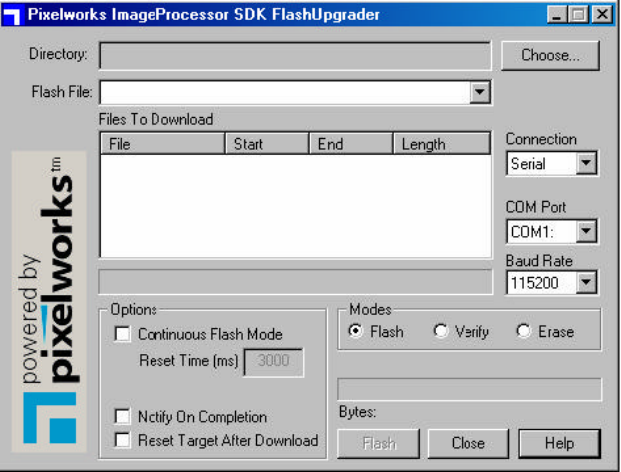Expand the COM Port dropdown arrow
Image resolution: width=621 pixels, height=472 pixels.
586,231
